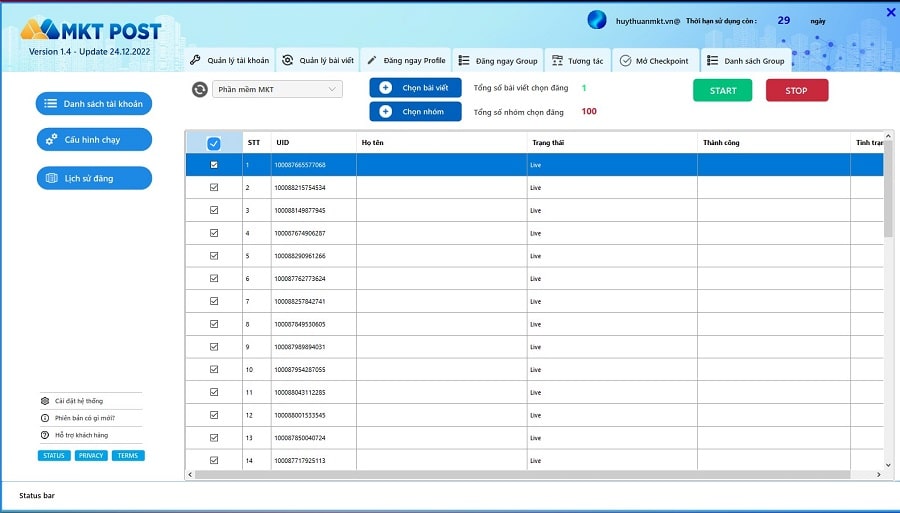900x513 pixels.
Task: Uncheck the checkbox for row 2
Action: click(x=214, y=187)
